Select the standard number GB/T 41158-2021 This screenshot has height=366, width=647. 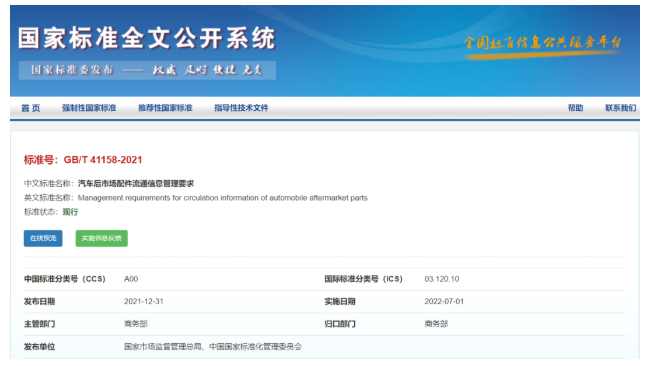[103, 160]
